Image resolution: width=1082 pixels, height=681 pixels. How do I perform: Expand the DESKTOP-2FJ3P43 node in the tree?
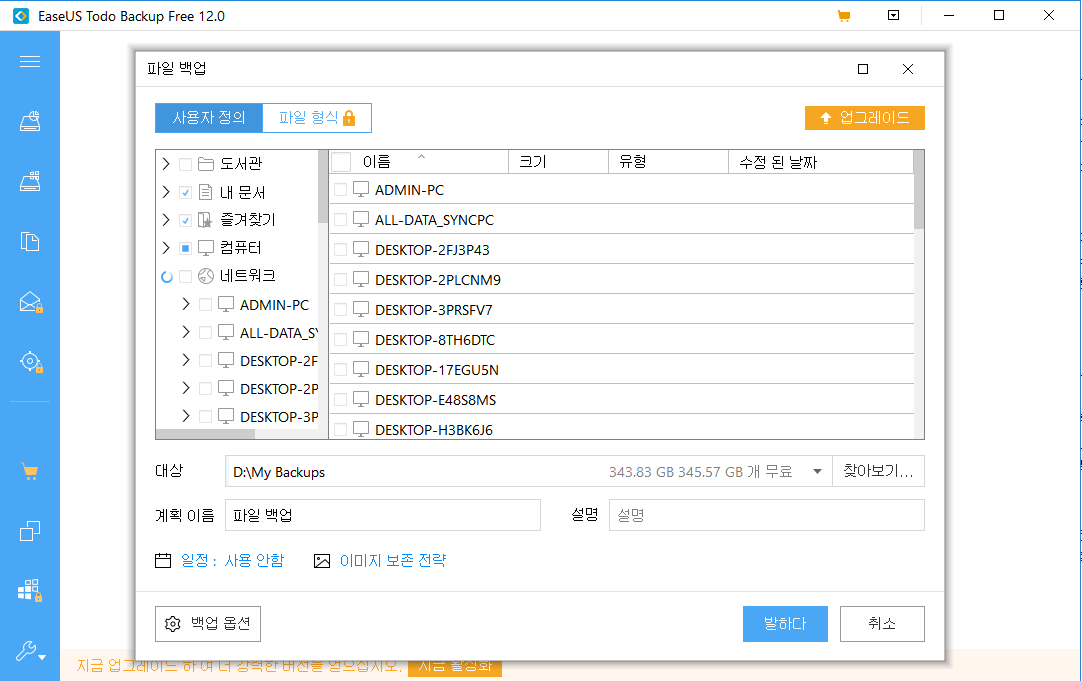(x=184, y=359)
